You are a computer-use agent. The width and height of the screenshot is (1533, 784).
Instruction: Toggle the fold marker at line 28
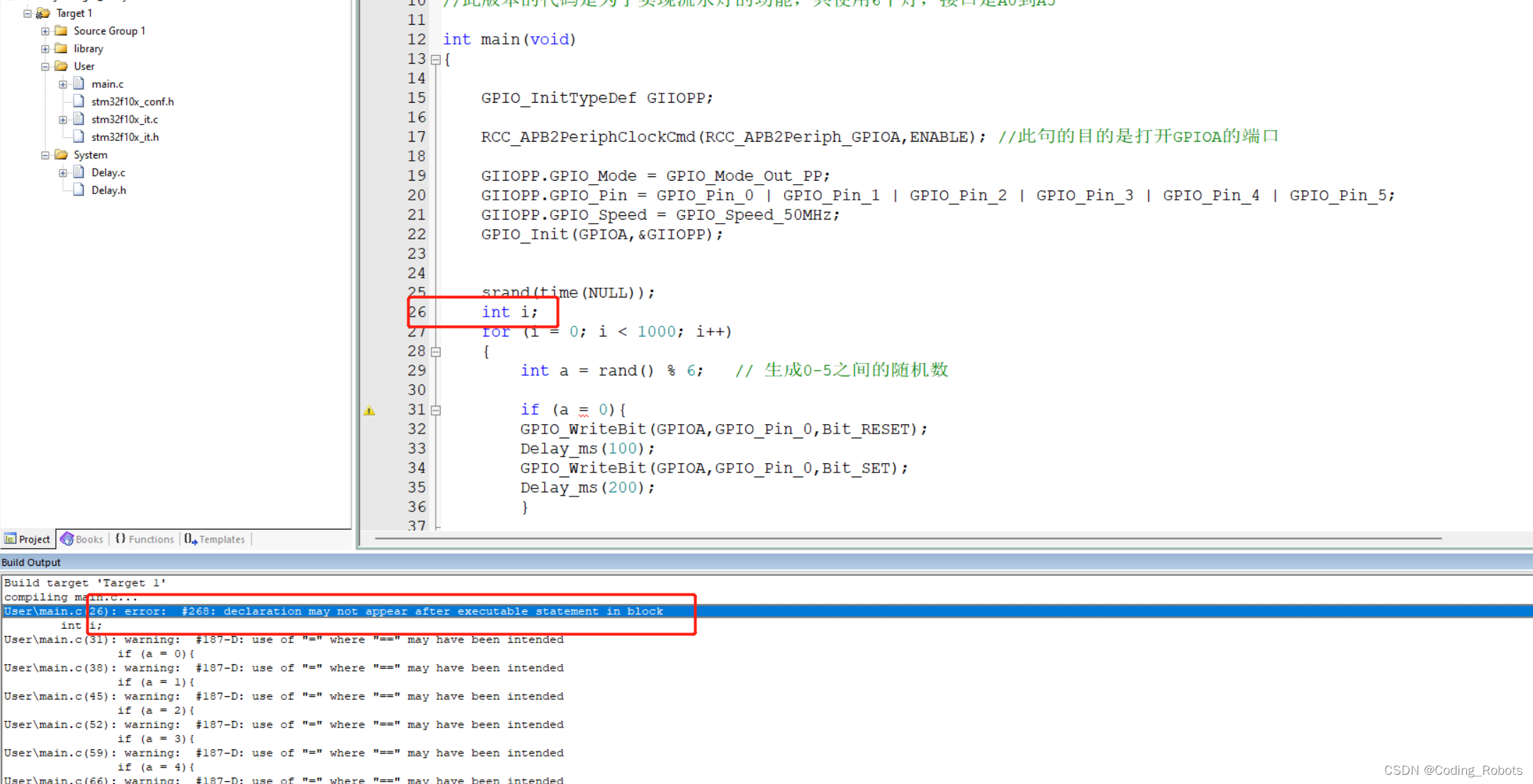coord(436,351)
